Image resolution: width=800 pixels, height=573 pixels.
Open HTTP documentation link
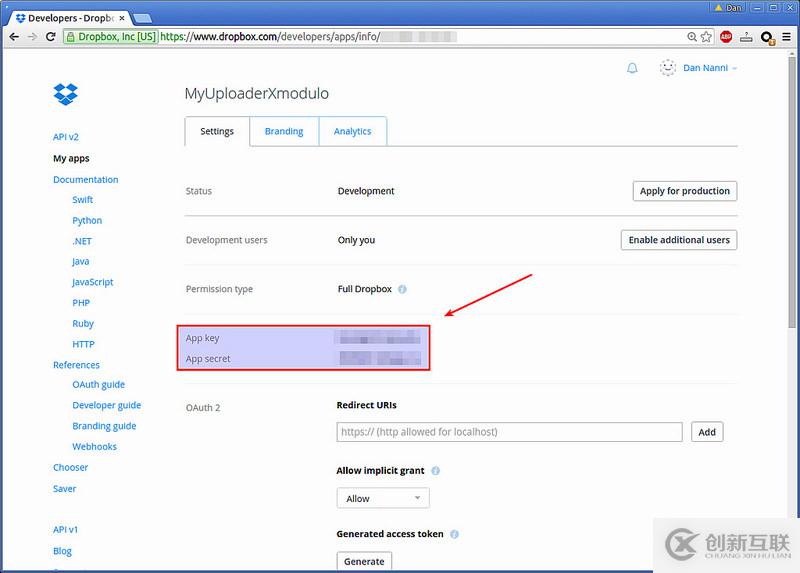pyautogui.click(x=83, y=344)
